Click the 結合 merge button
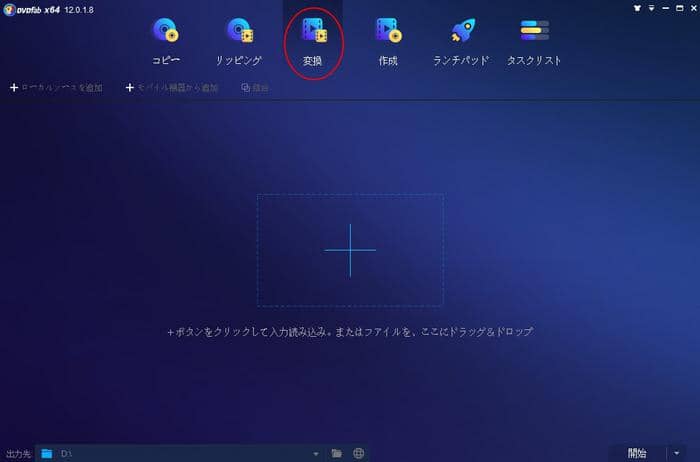This screenshot has width=700, height=462. 255,87
